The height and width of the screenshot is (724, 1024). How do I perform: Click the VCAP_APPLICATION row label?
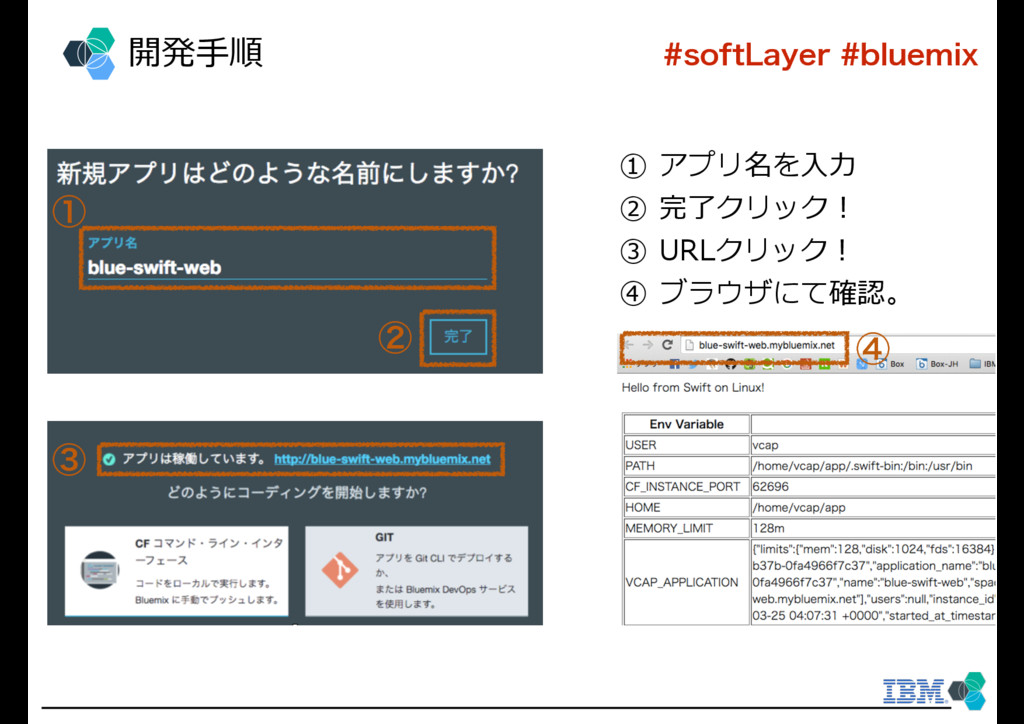click(682, 582)
